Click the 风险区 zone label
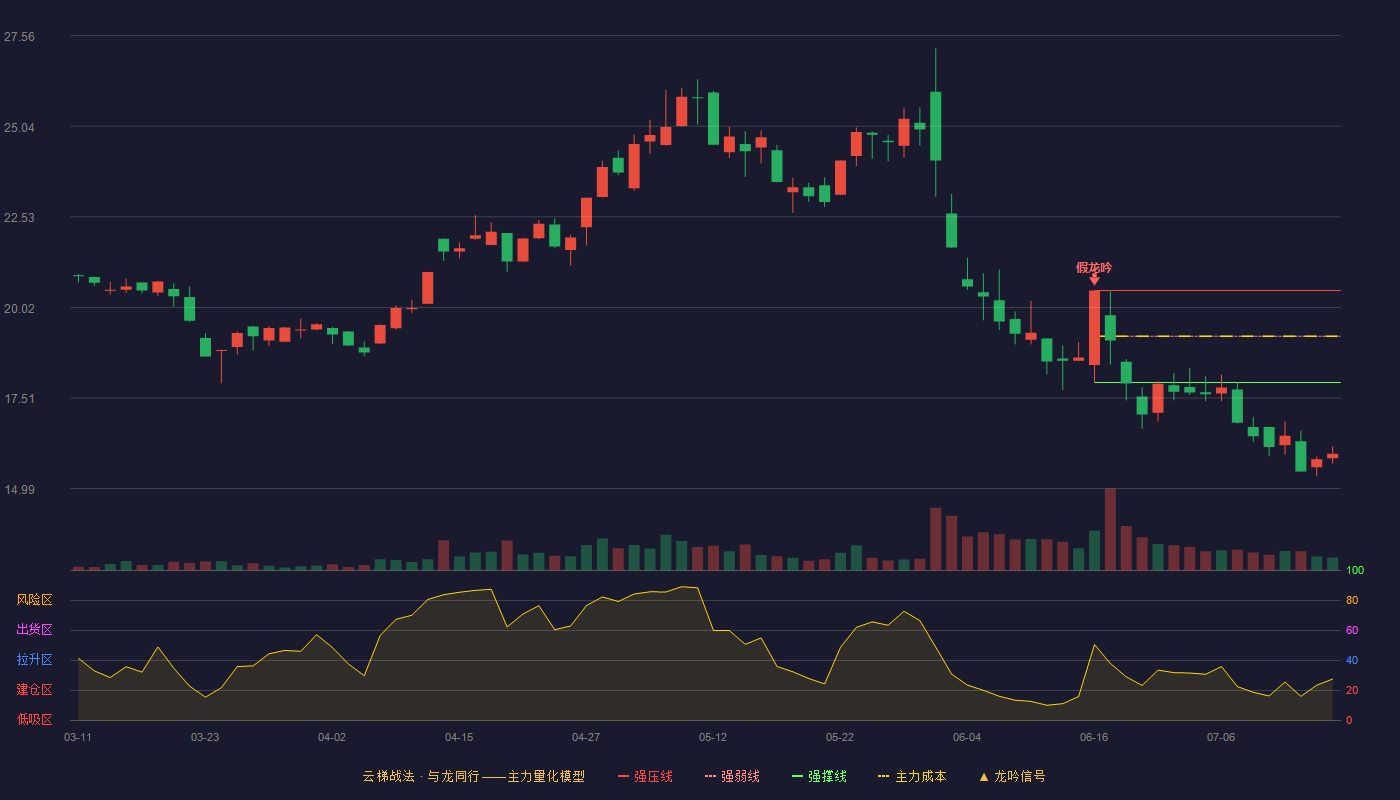Screen dimensions: 1400x800 click(34, 600)
